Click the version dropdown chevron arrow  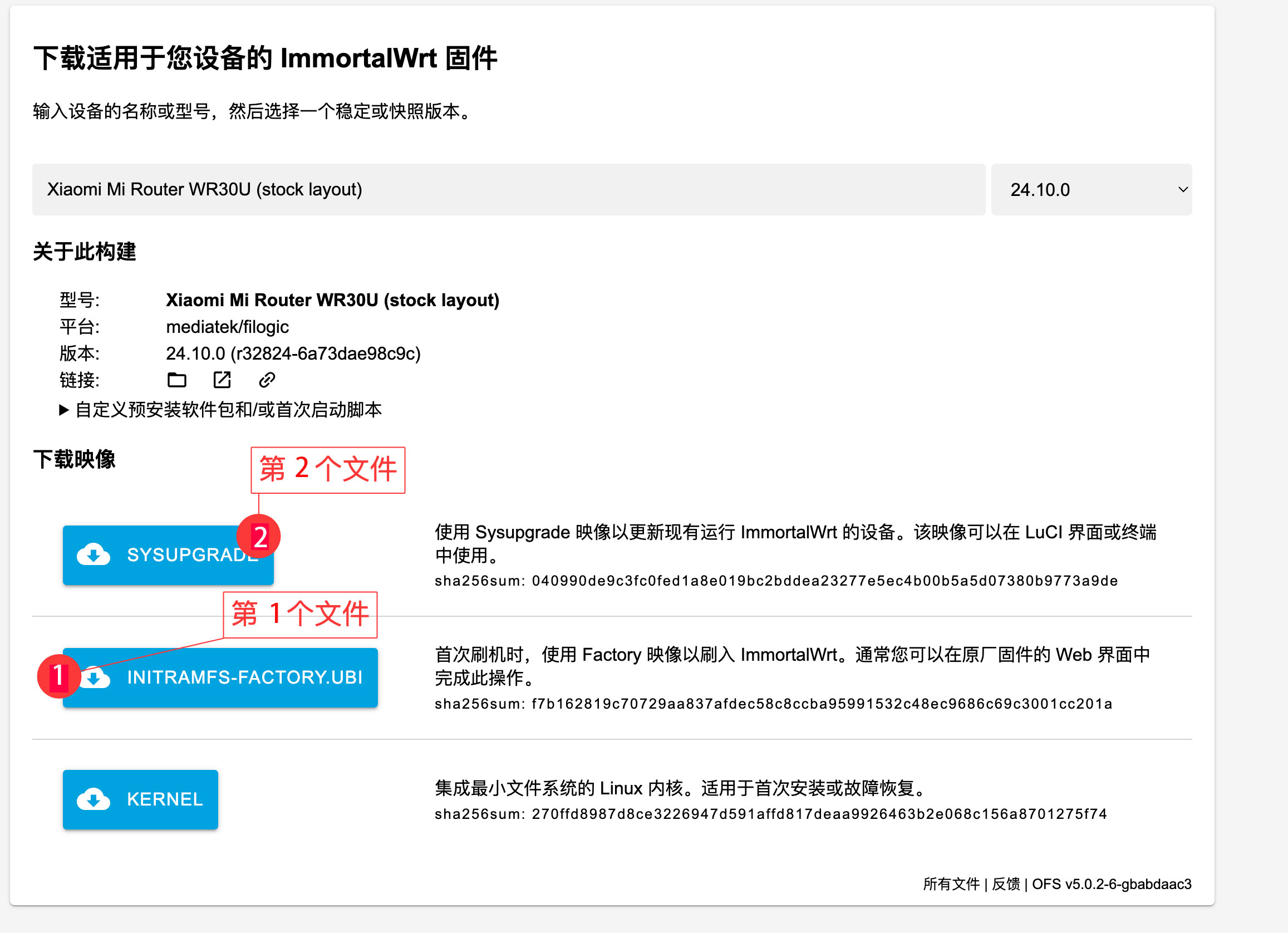pyautogui.click(x=1183, y=190)
